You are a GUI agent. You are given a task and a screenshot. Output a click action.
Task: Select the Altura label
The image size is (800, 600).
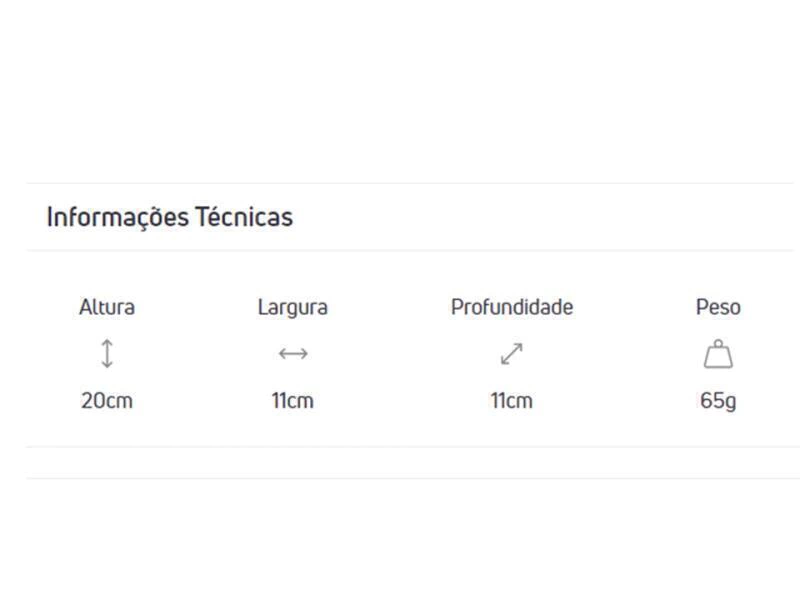click(x=107, y=307)
